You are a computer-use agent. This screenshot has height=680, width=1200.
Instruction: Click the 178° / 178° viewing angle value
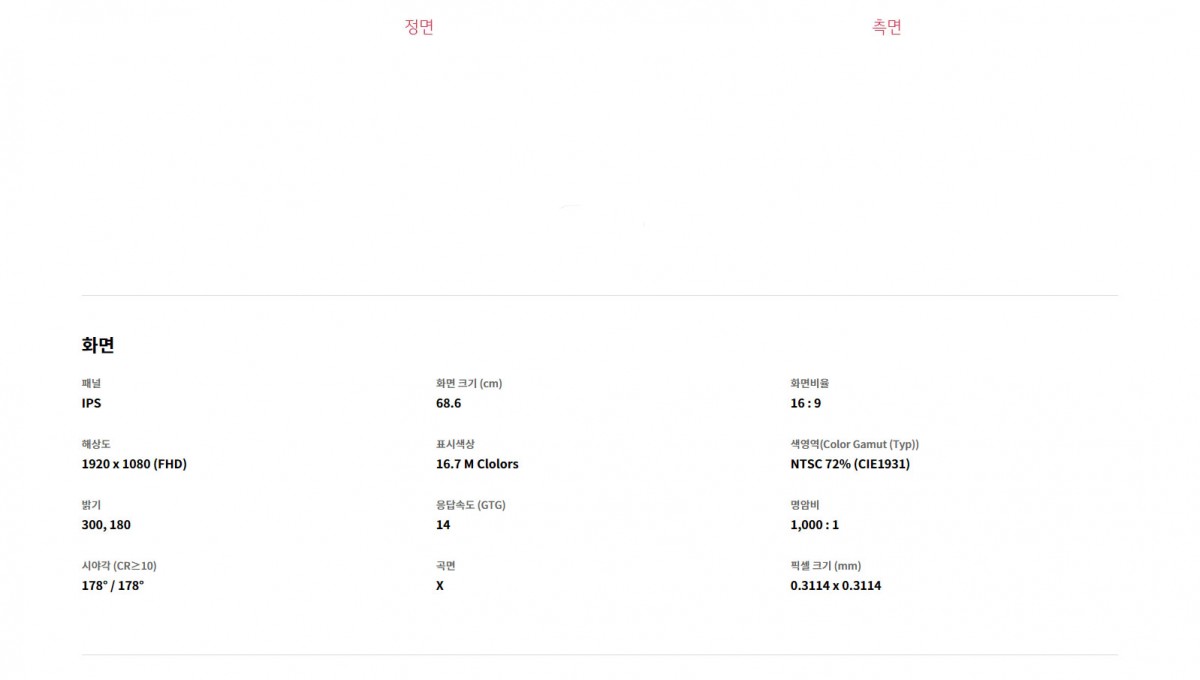pos(112,585)
